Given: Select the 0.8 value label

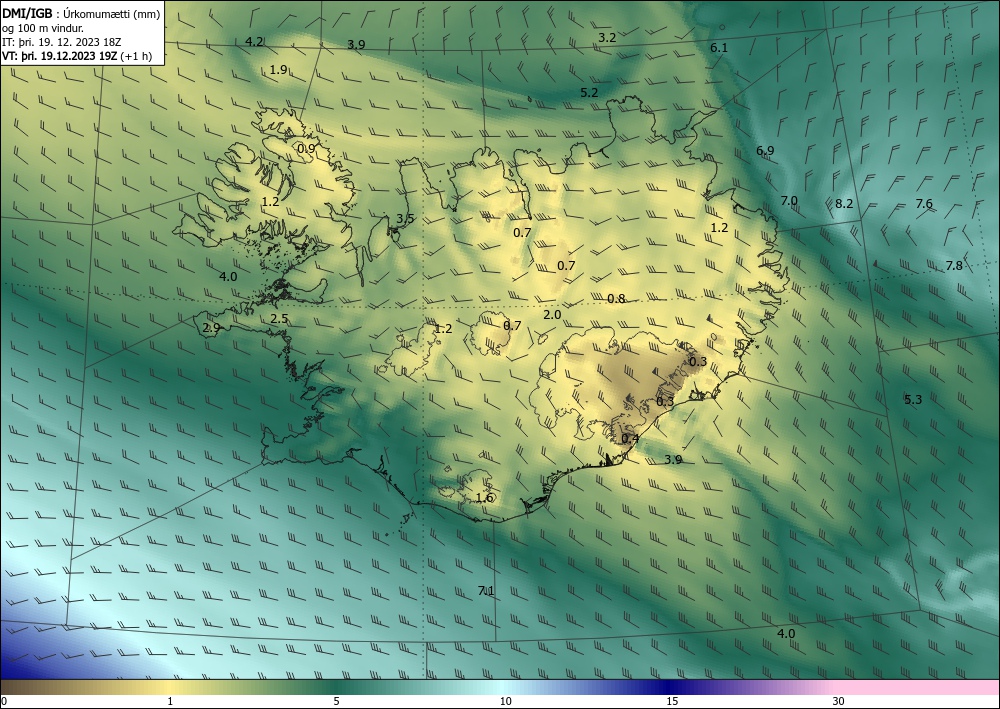Looking at the screenshot, I should coord(616,298).
